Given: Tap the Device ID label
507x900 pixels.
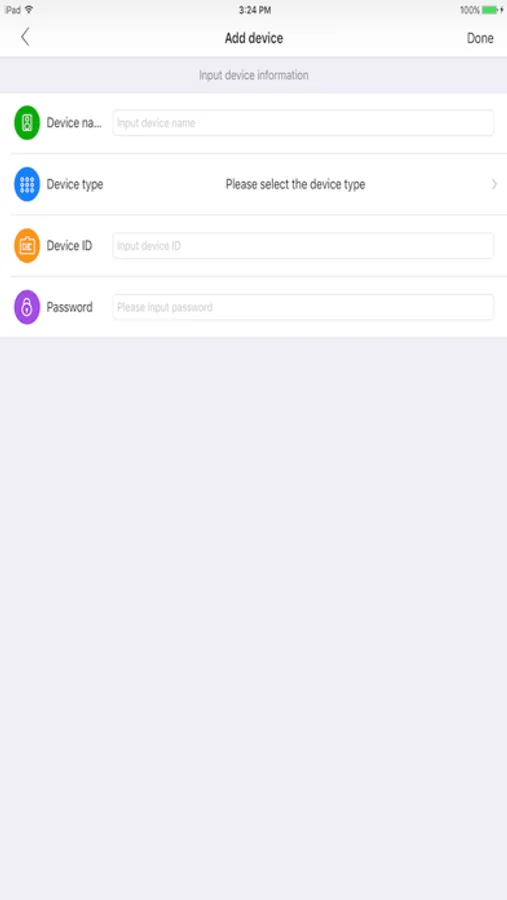Looking at the screenshot, I should pyautogui.click(x=69, y=246).
